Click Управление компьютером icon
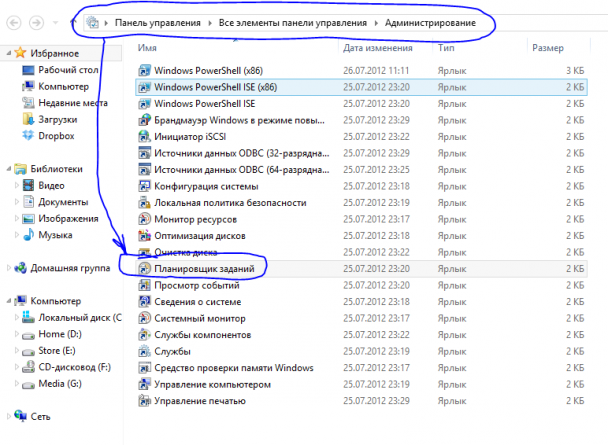Image resolution: width=608 pixels, height=445 pixels. point(144,384)
